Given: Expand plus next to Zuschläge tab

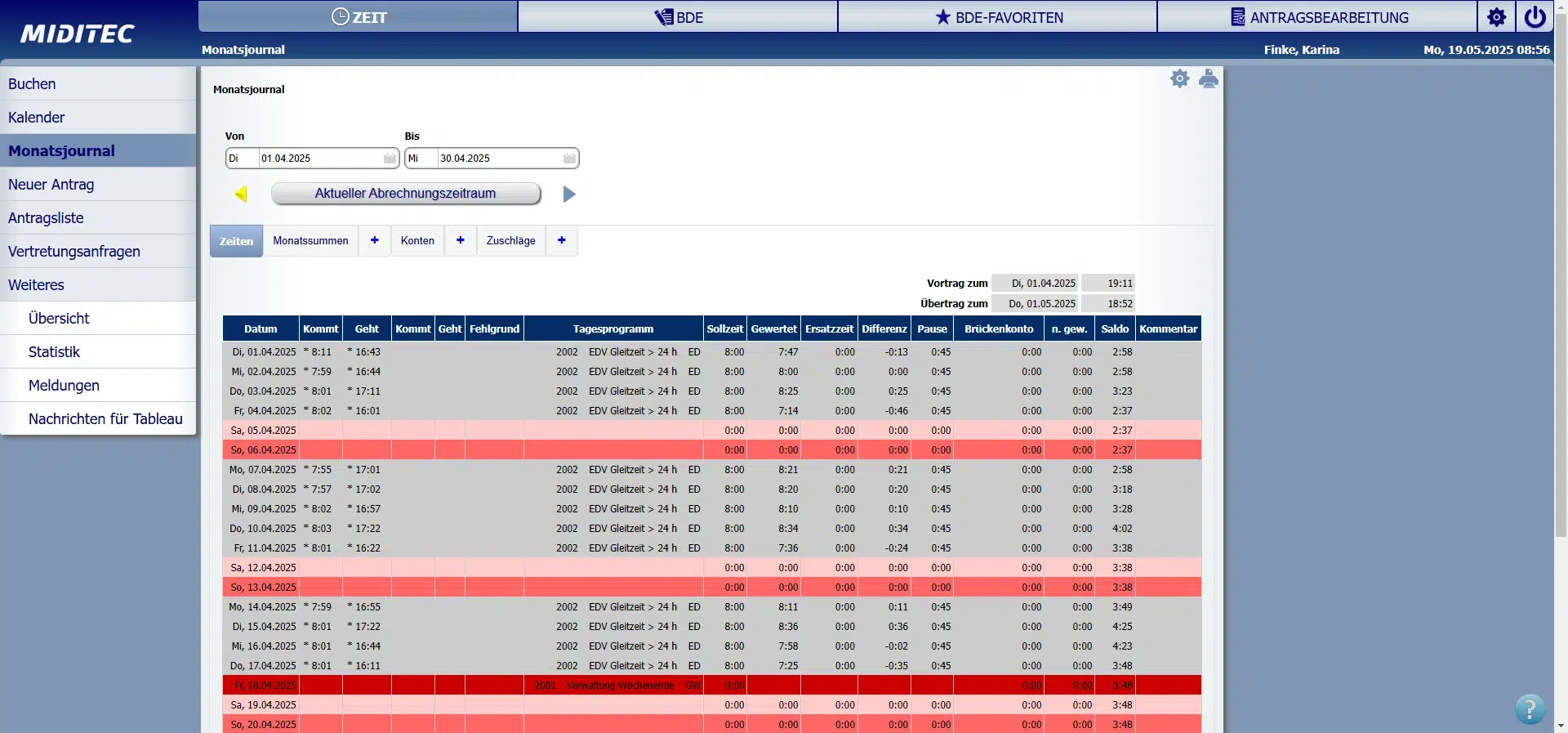Looking at the screenshot, I should pos(562,240).
